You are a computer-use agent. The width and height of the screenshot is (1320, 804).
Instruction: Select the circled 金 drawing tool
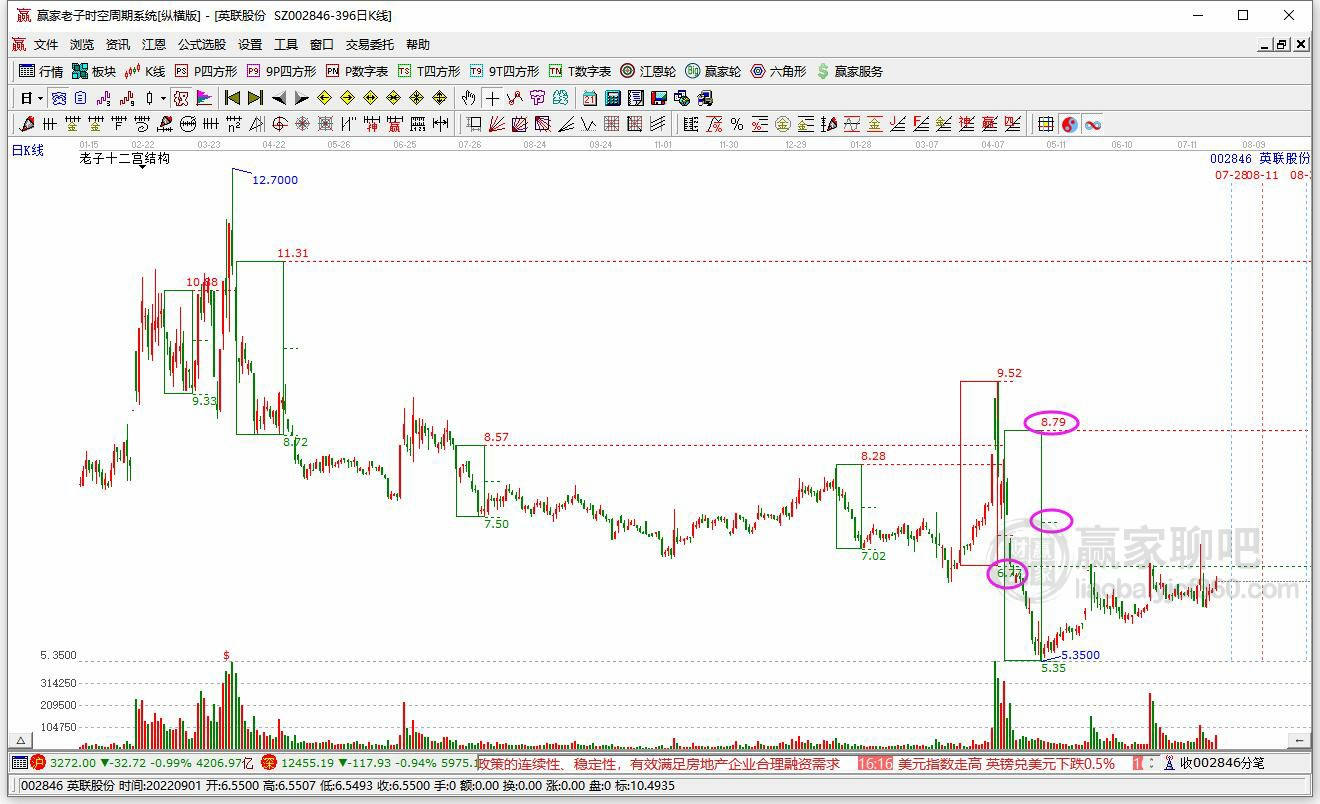[x=782, y=124]
